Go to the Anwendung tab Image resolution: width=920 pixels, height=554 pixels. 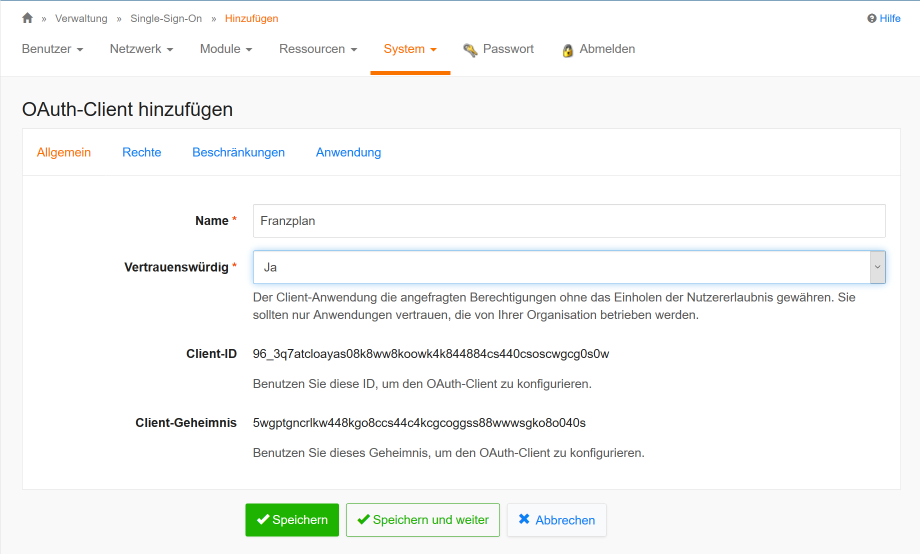coord(348,152)
